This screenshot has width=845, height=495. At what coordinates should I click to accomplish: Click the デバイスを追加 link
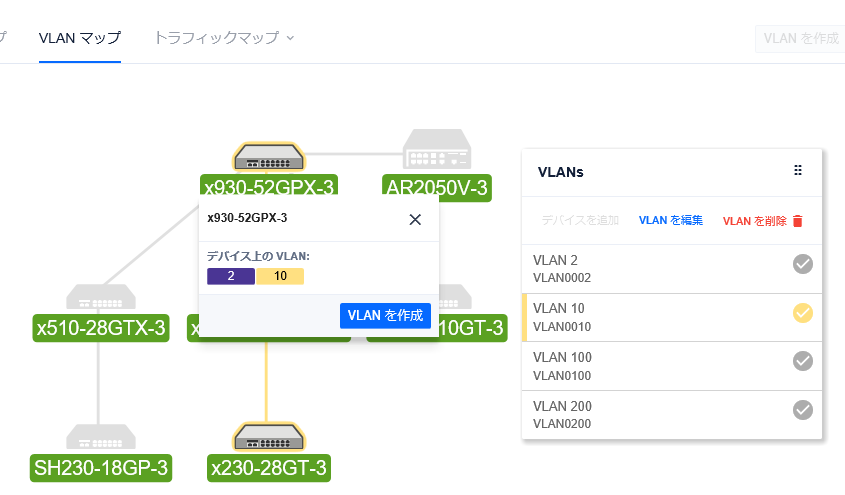coord(580,220)
